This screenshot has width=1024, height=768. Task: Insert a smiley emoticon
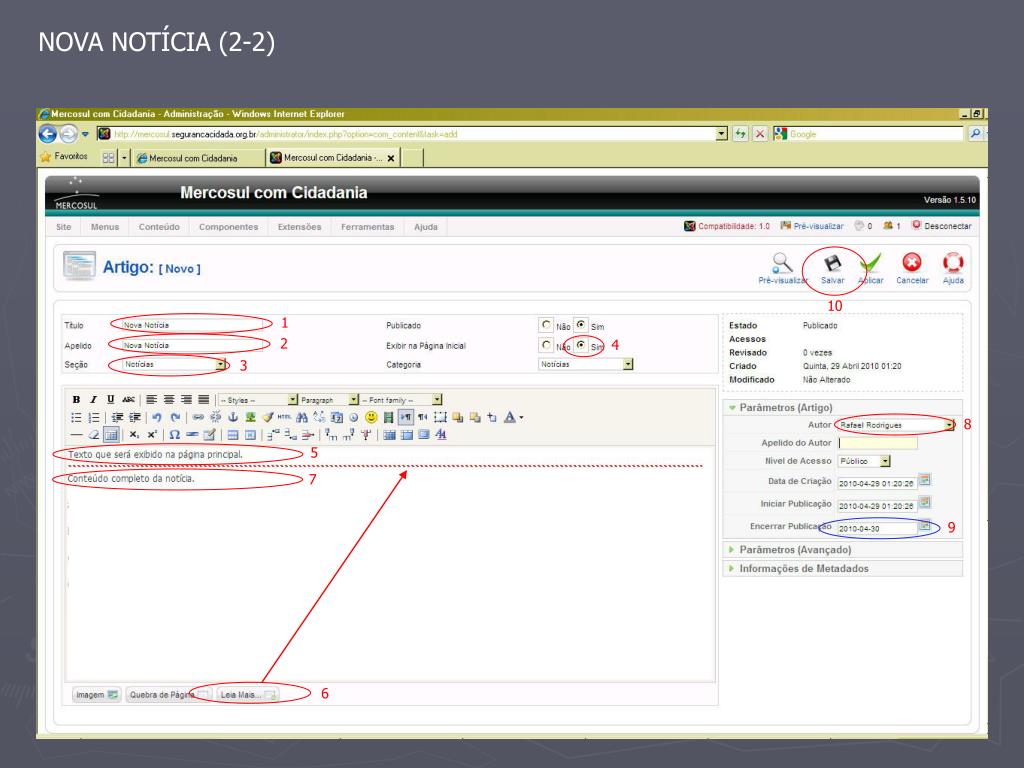[371, 417]
